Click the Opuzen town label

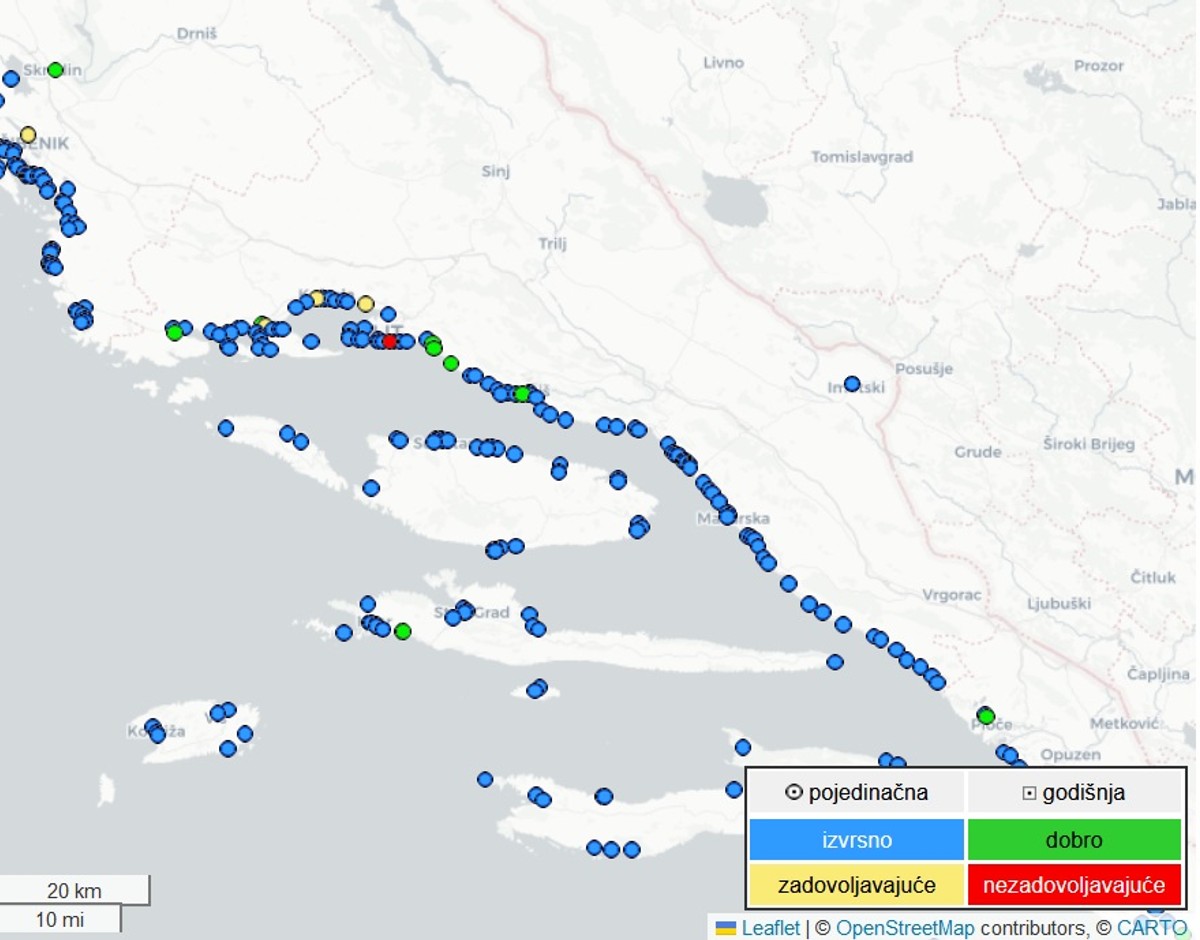click(1070, 754)
